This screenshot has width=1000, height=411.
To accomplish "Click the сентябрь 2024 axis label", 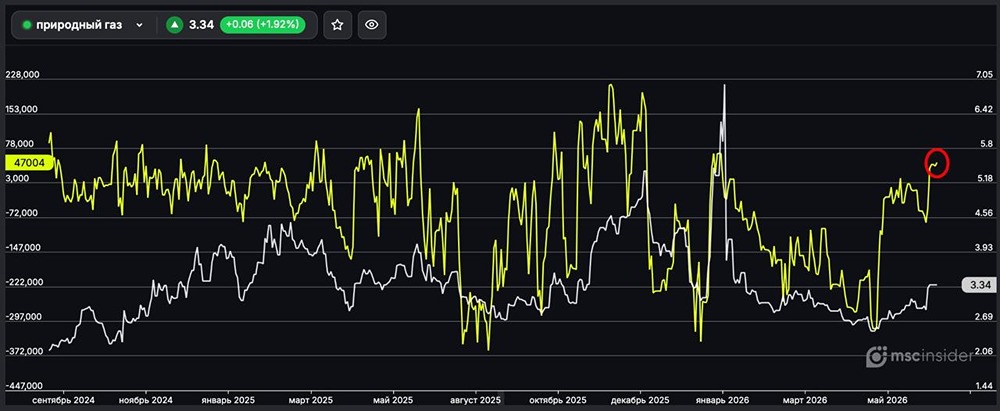I will click(x=64, y=400).
